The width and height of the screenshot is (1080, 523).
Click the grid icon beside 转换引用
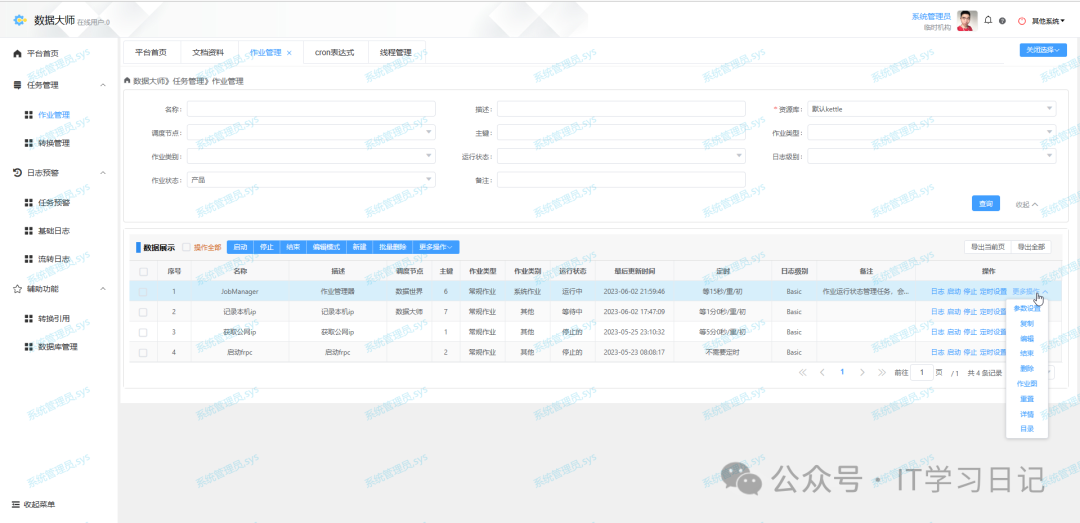click(29, 318)
